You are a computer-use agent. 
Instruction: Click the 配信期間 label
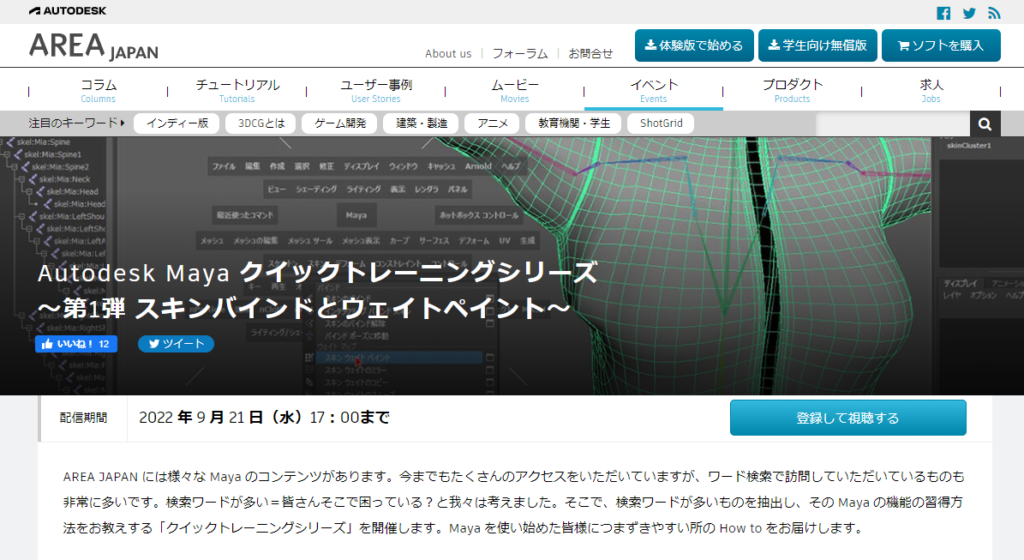point(84,418)
